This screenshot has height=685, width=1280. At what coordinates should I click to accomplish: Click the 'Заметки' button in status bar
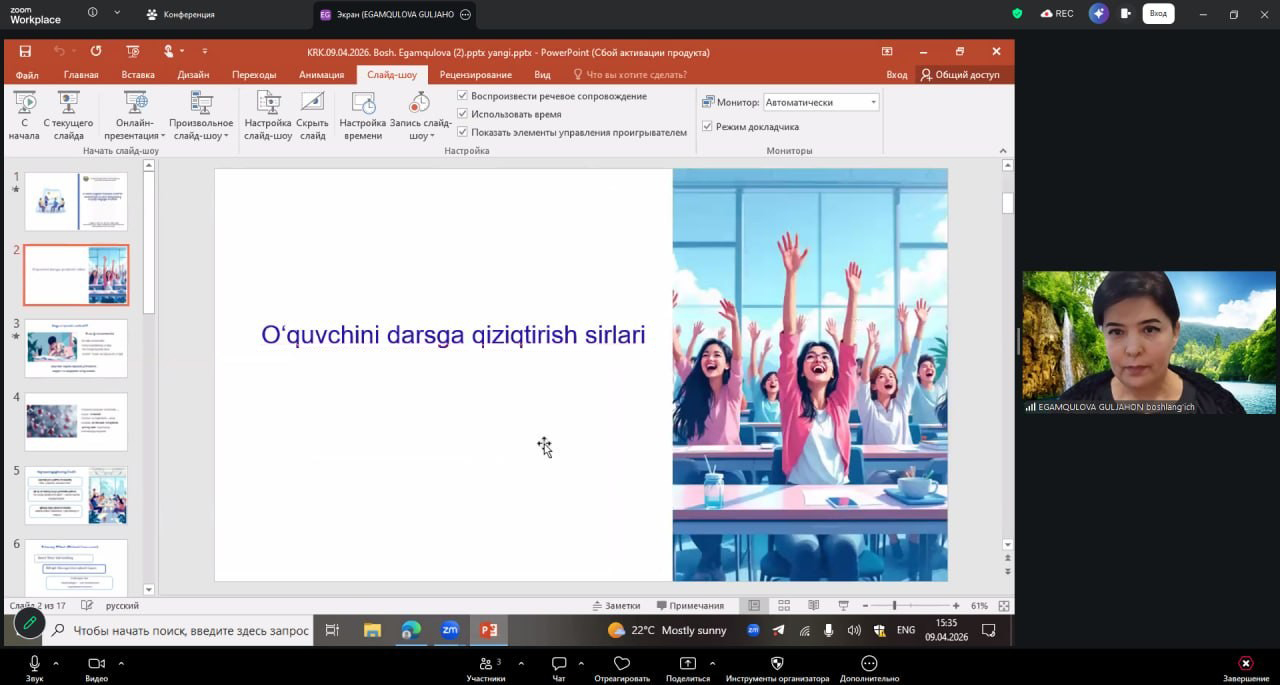tap(616, 606)
